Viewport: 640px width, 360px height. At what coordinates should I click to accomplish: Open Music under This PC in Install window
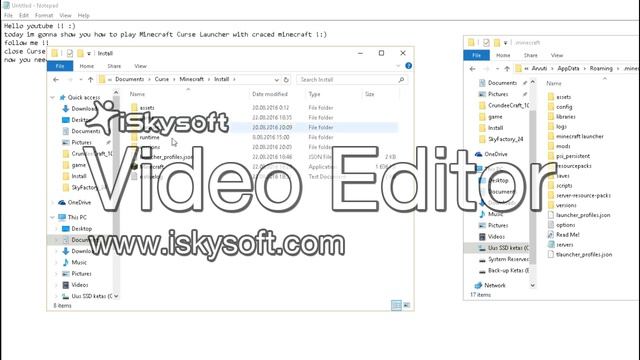pos(79,262)
